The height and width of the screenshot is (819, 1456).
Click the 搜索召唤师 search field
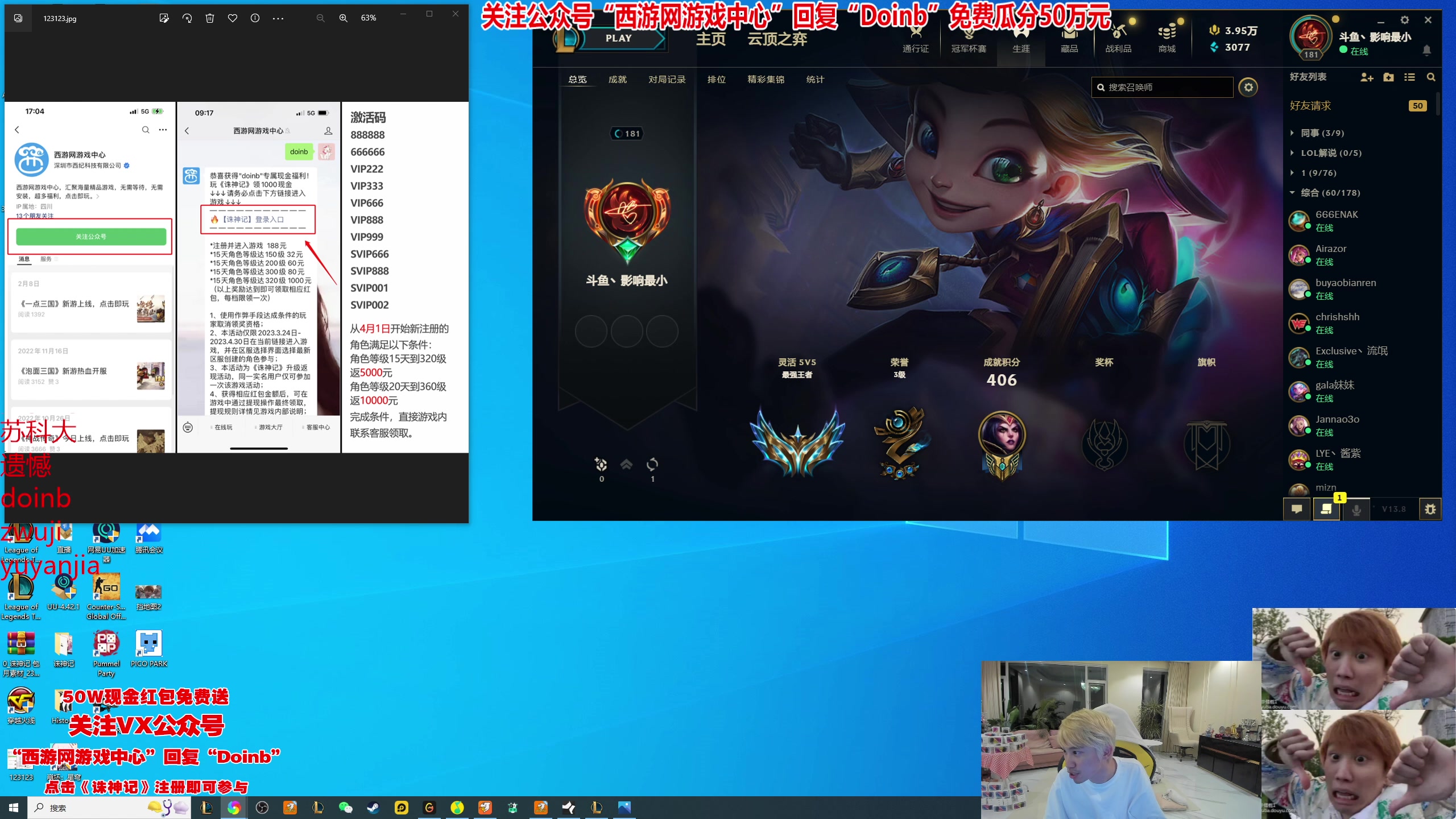(x=1162, y=87)
